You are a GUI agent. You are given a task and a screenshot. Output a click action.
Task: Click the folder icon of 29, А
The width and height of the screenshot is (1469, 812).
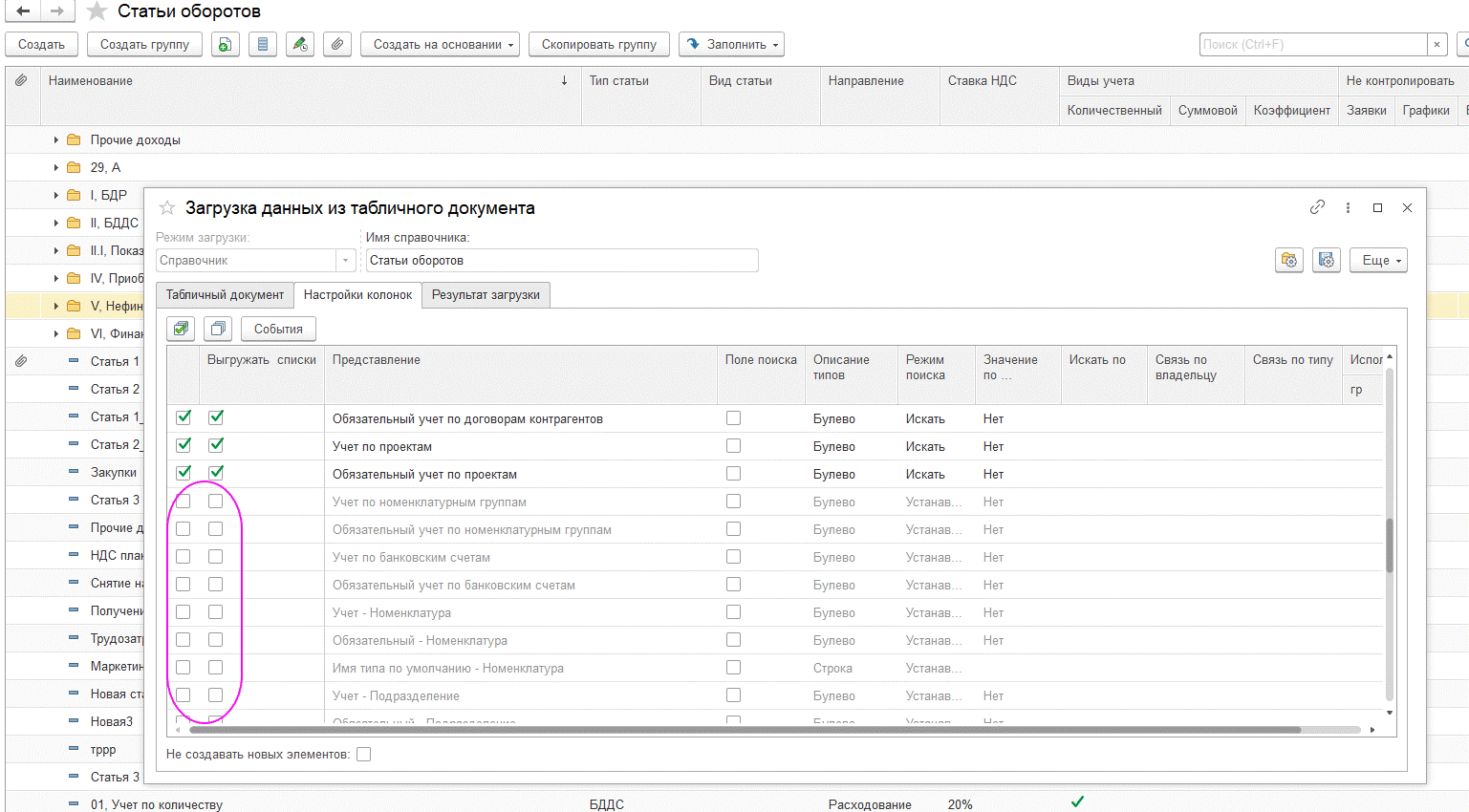[74, 167]
